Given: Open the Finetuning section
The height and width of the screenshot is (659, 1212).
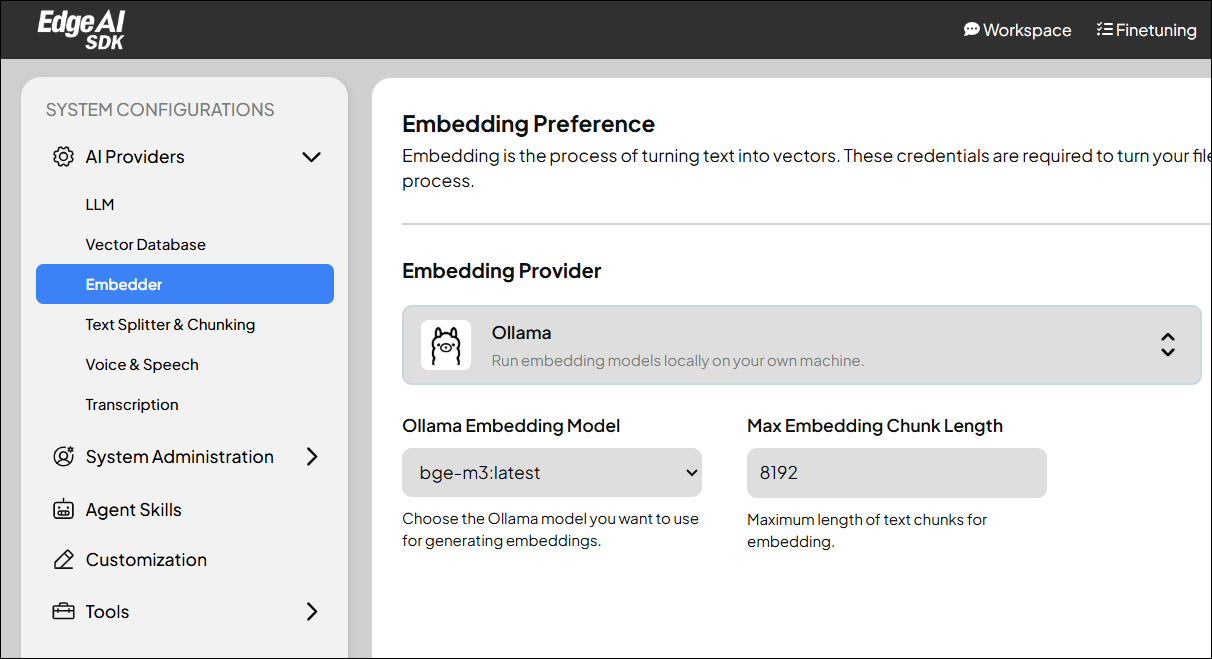Looking at the screenshot, I should pyautogui.click(x=1146, y=29).
